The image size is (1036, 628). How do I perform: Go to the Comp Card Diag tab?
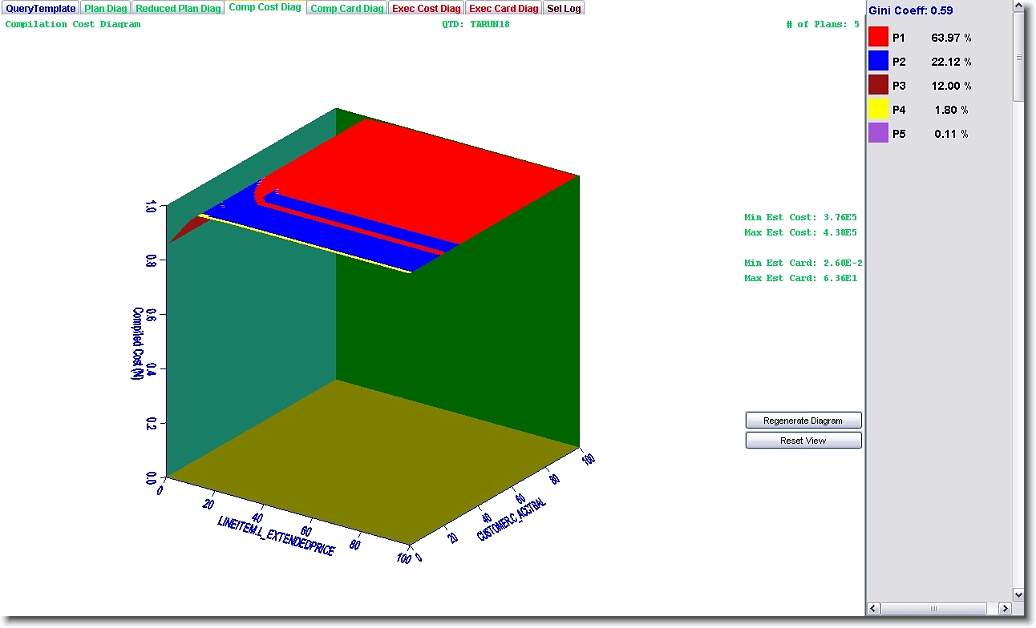click(x=346, y=8)
